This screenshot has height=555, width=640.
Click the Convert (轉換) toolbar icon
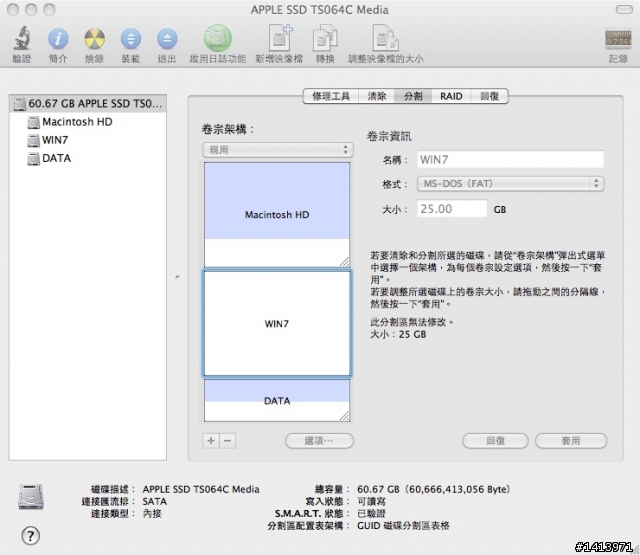(x=325, y=38)
